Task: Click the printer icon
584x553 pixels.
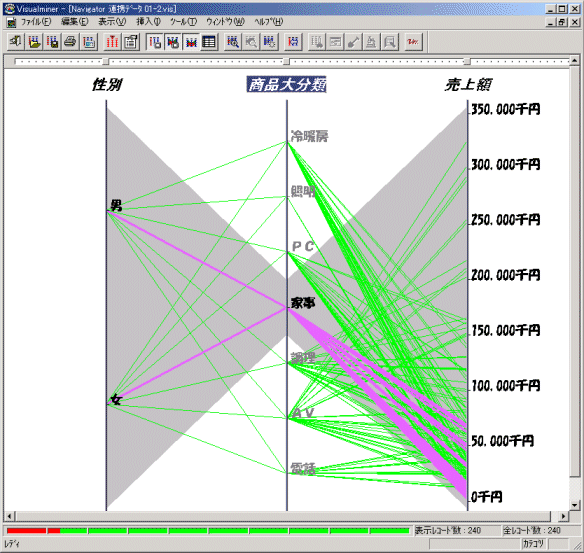Action: tap(70, 41)
